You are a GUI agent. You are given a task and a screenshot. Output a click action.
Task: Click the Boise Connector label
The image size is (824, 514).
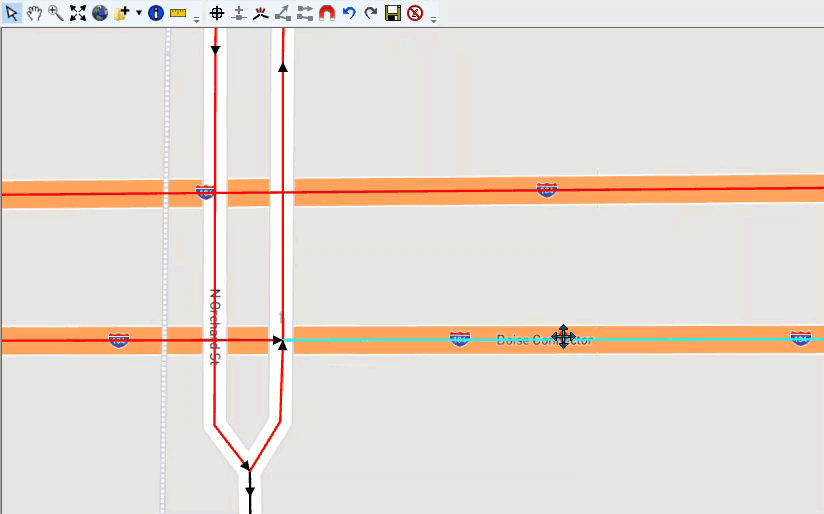click(544, 340)
